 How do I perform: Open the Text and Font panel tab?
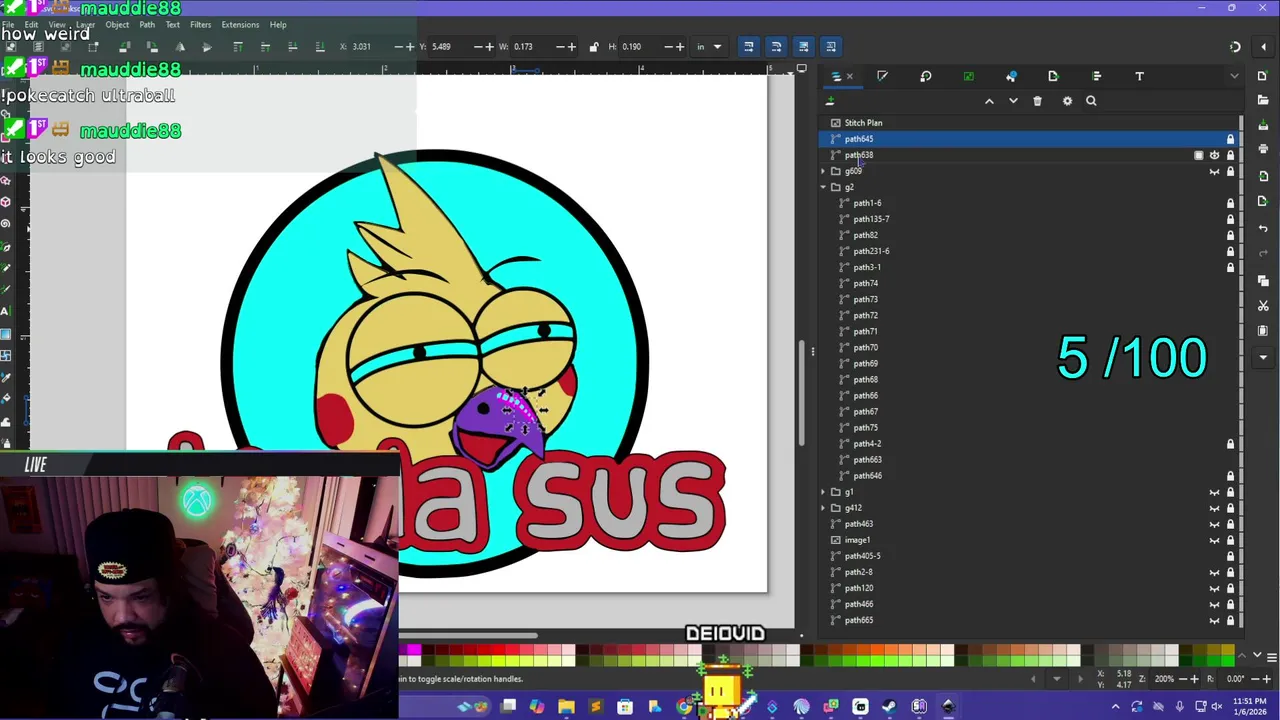[1139, 76]
